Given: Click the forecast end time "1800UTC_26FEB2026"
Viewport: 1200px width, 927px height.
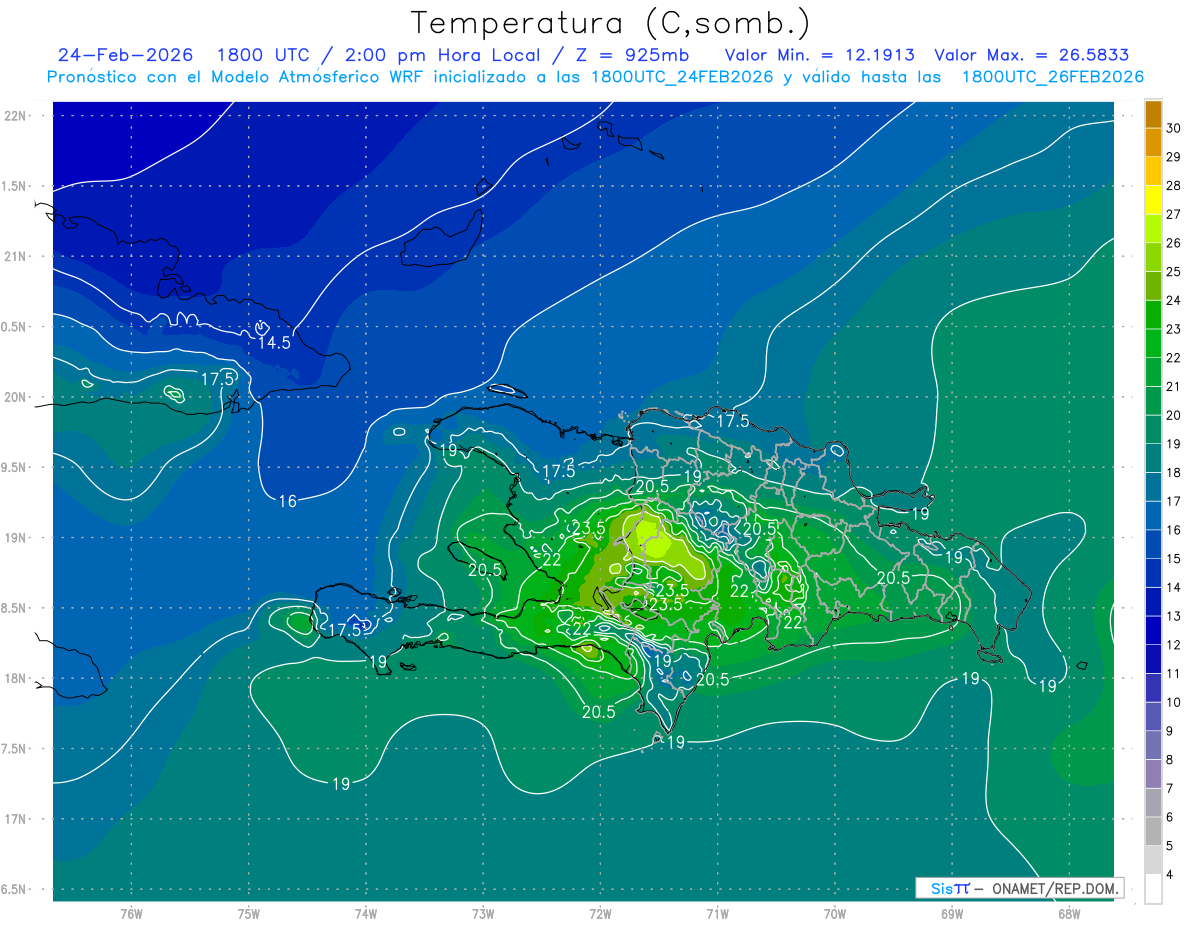Looking at the screenshot, I should (1053, 77).
